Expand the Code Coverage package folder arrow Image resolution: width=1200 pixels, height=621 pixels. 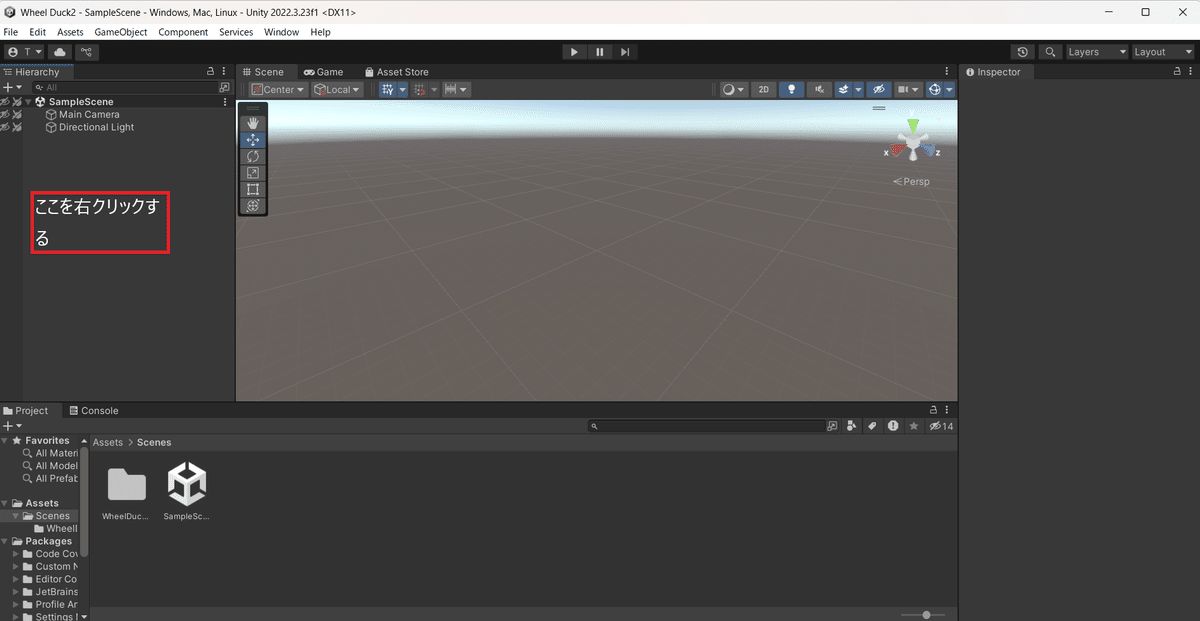16,554
